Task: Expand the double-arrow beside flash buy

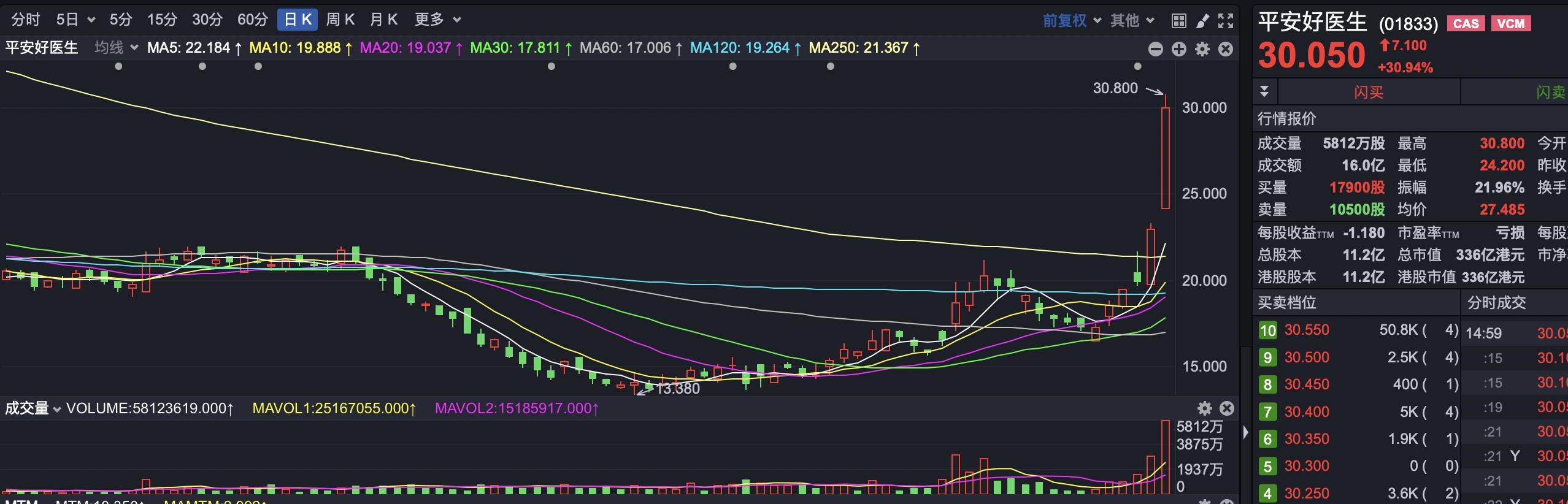Action: pyautogui.click(x=1264, y=92)
